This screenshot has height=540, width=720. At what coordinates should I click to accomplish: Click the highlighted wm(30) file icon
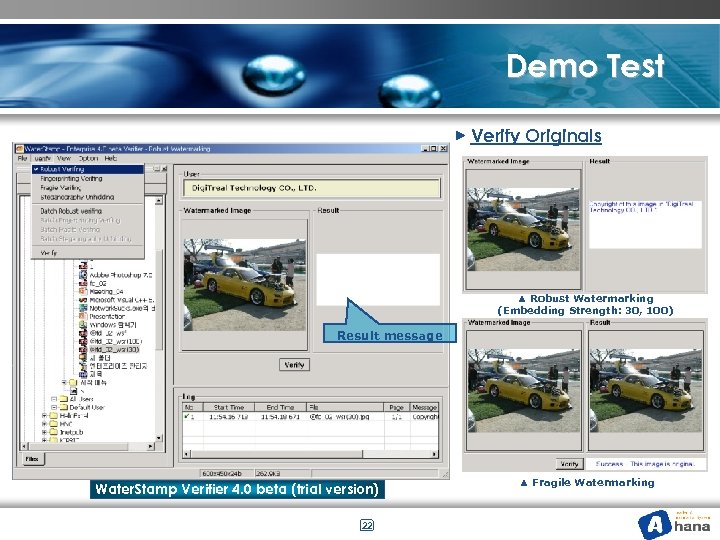point(83,349)
